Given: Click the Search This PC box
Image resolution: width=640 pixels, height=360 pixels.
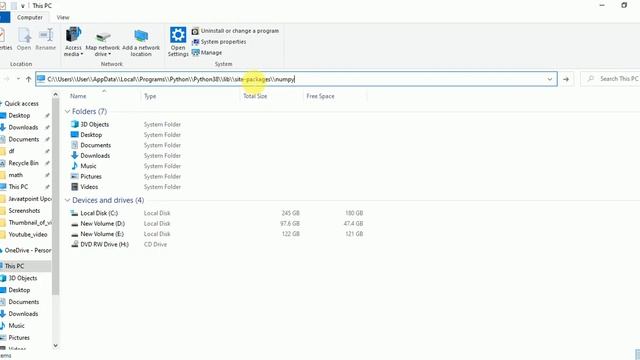Looking at the screenshot, I should click(x=612, y=79).
